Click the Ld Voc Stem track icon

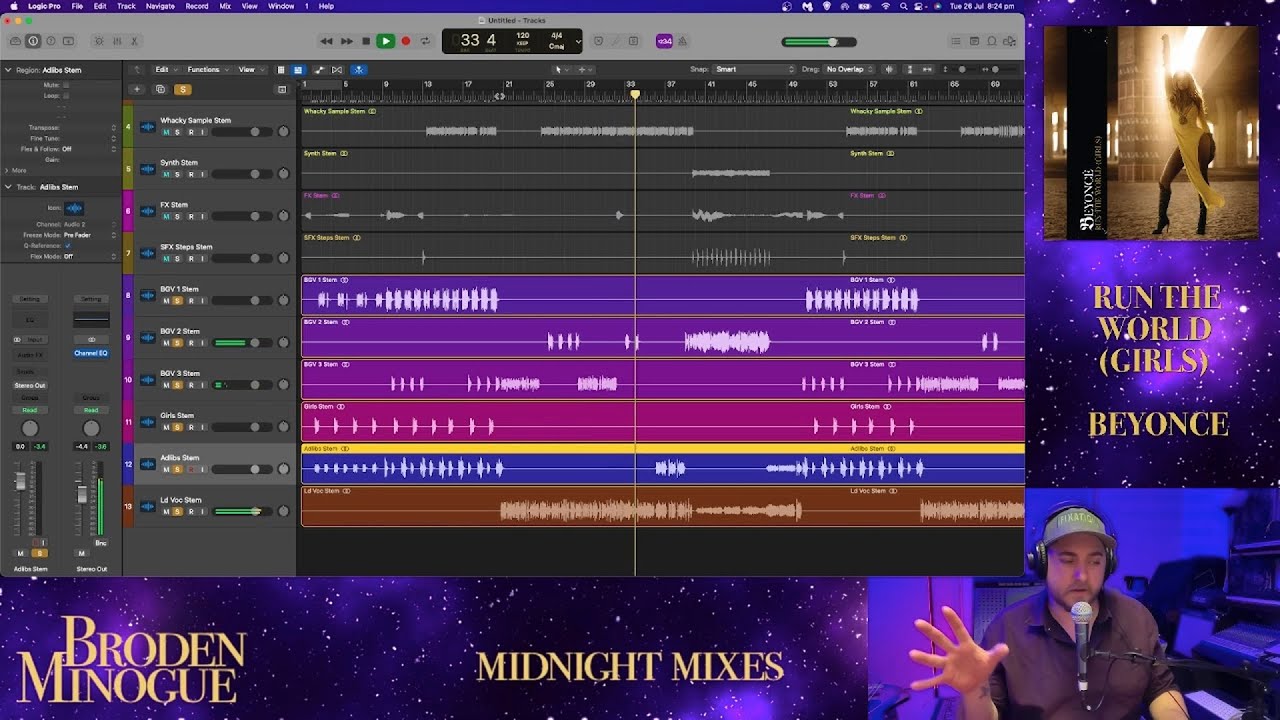148,507
